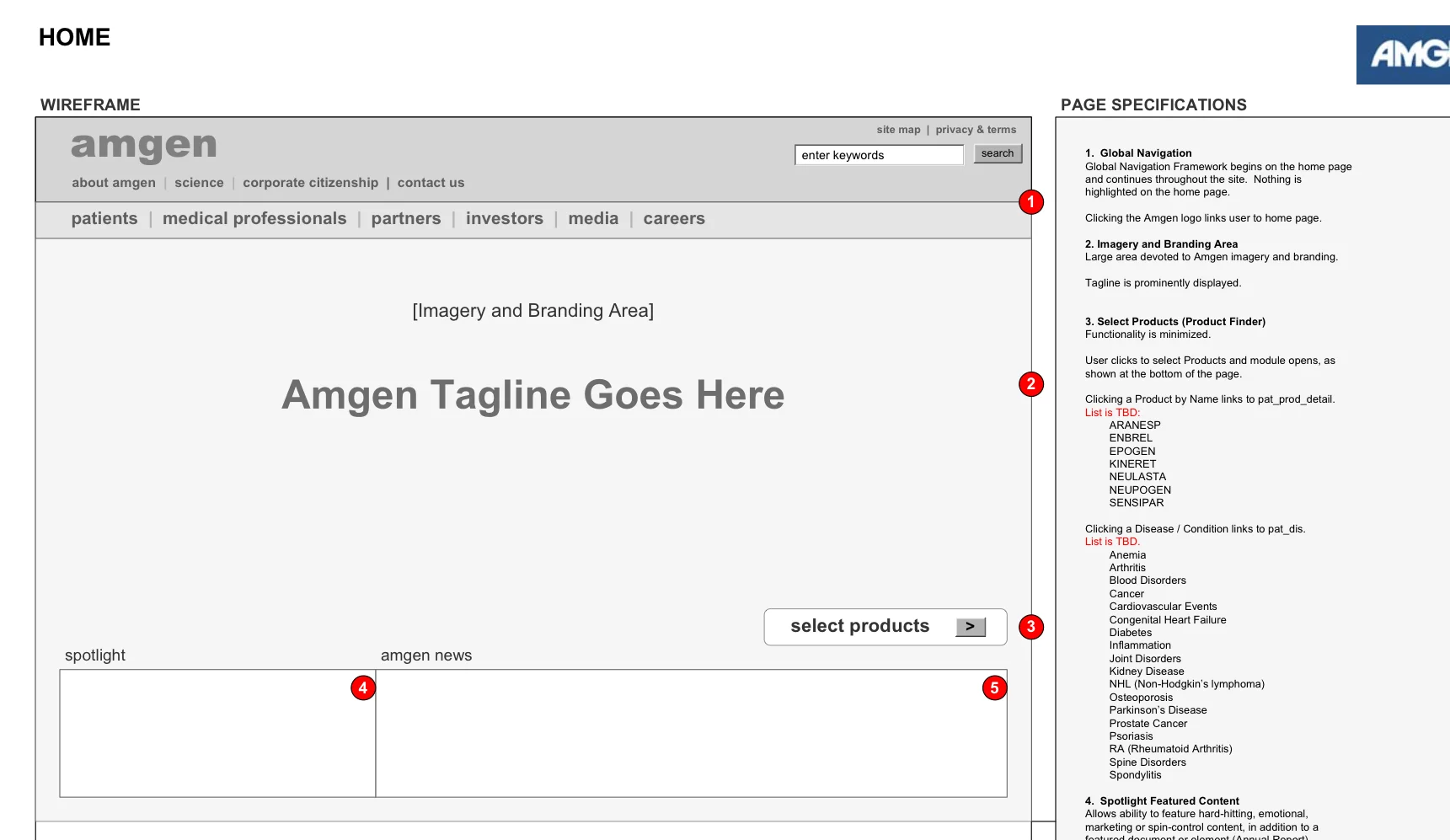Click RA (Rheumatoid Arthritis) entry
Image resolution: width=1450 pixels, height=840 pixels.
click(1170, 749)
